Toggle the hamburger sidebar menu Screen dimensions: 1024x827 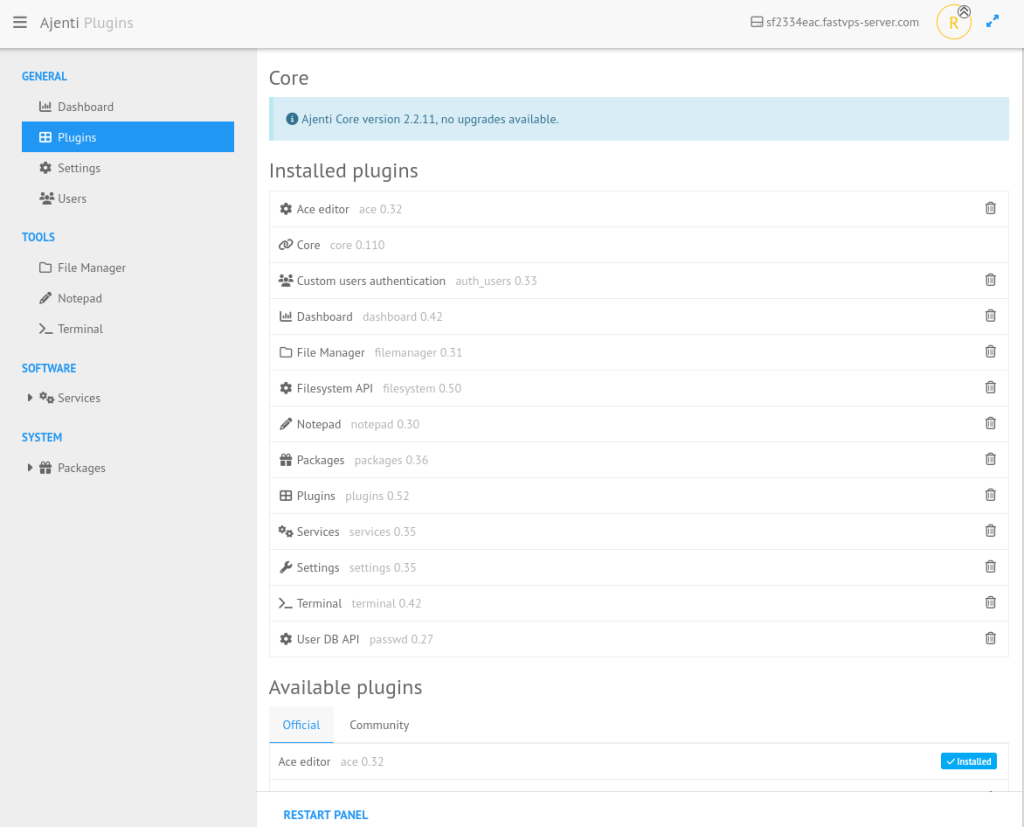20,23
